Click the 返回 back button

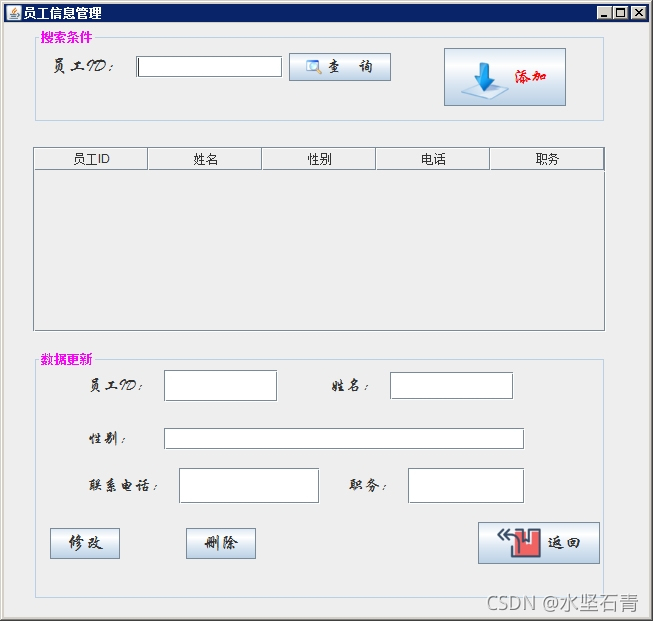[539, 543]
